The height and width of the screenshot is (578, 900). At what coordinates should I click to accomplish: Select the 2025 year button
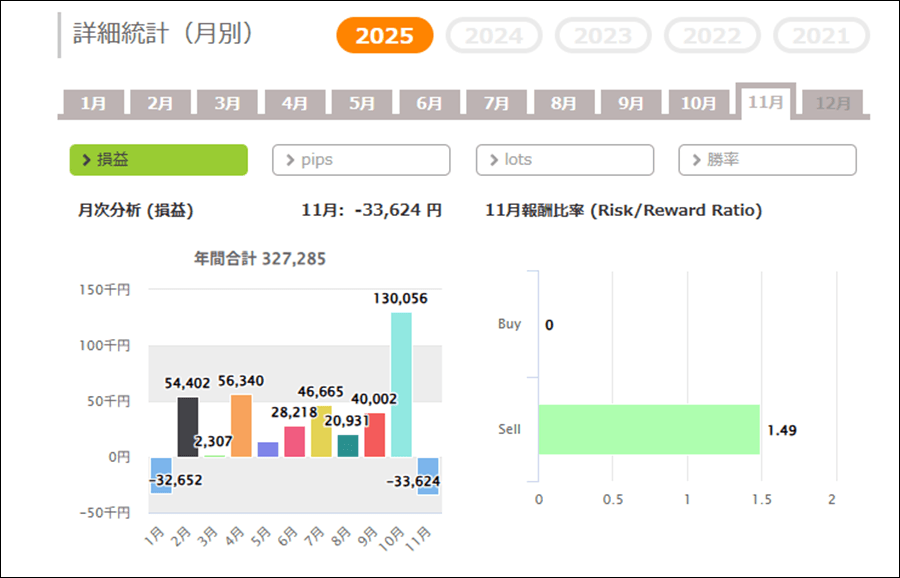(385, 36)
